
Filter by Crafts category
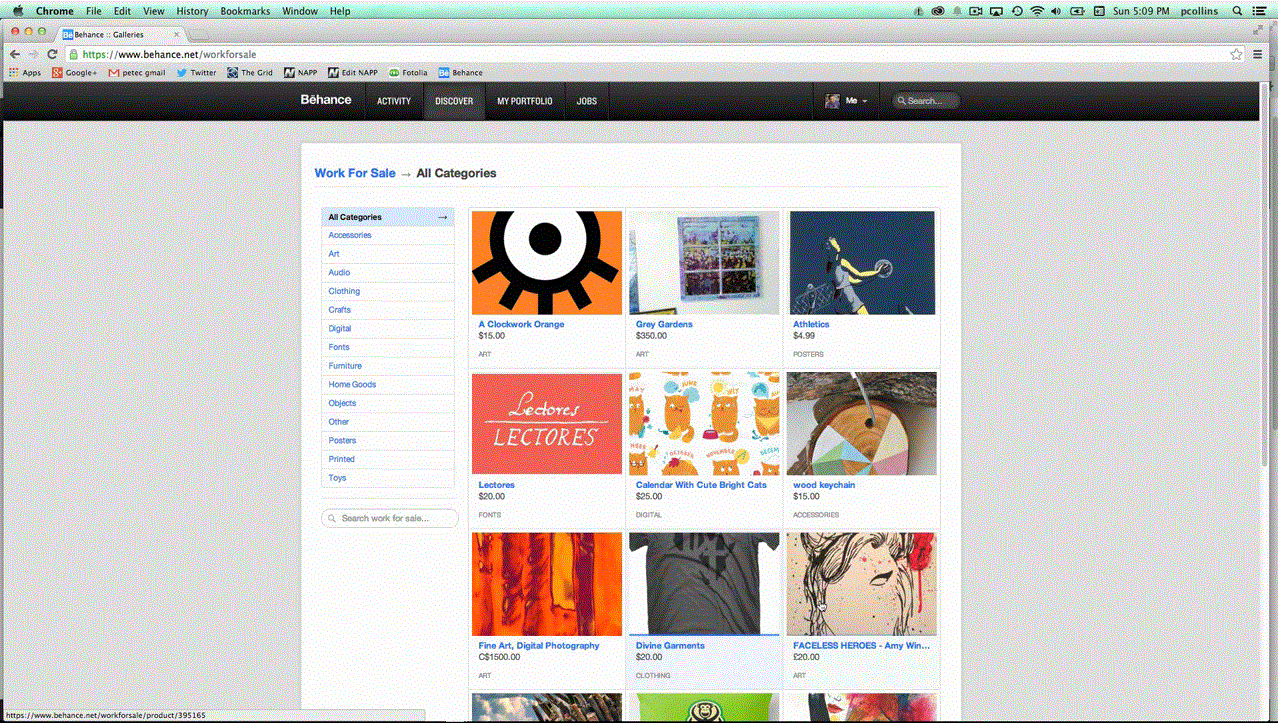340,310
